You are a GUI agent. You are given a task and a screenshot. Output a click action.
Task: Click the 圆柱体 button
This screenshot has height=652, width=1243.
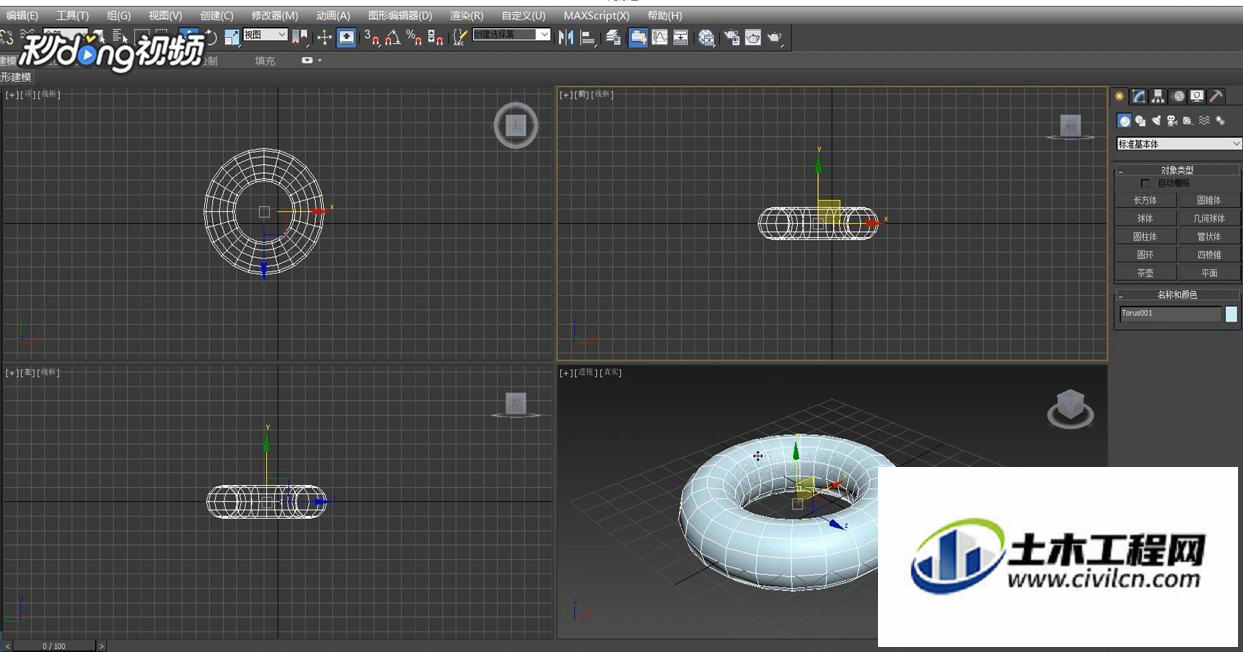pos(1145,237)
